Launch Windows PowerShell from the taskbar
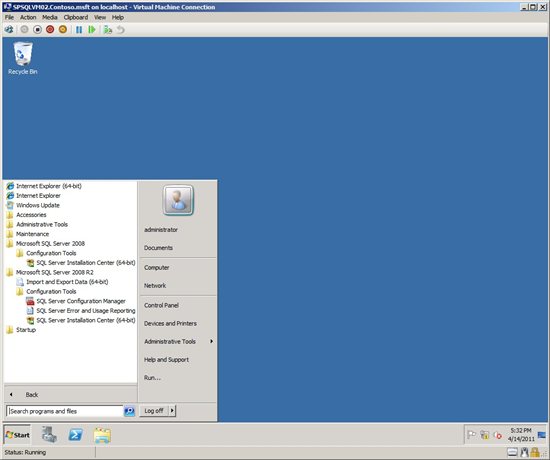Image resolution: width=550 pixels, height=460 pixels. 75,435
